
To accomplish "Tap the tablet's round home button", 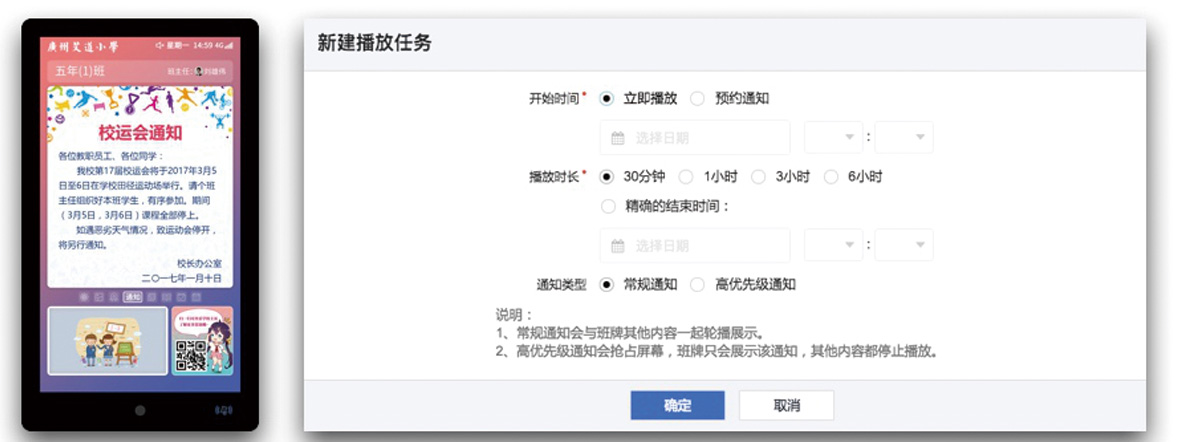I will pyautogui.click(x=140, y=410).
